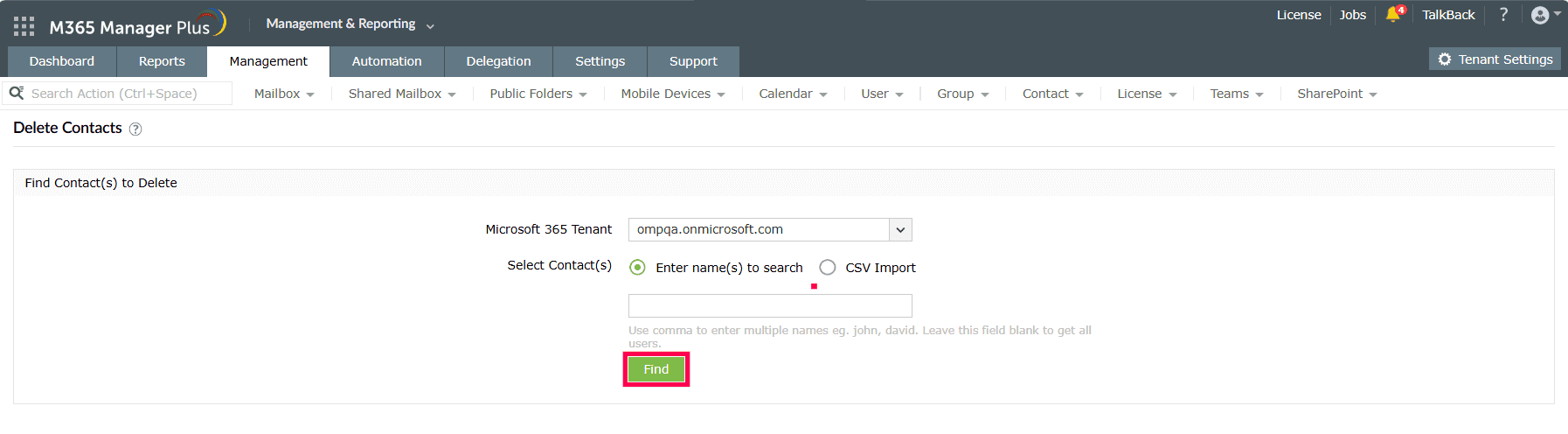Click the green Find button
The image size is (1568, 434).
(656, 369)
